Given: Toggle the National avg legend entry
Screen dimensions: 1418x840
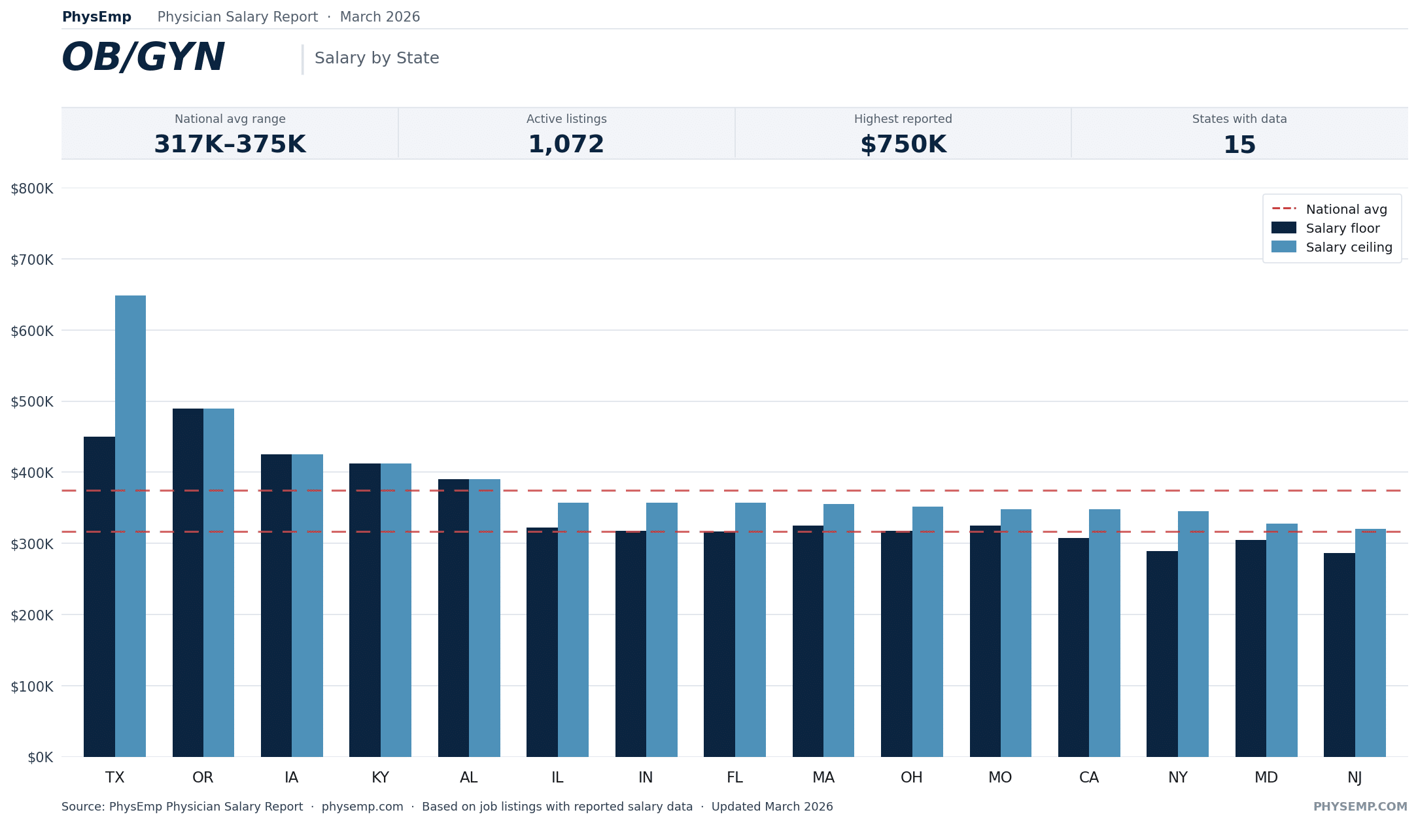Looking at the screenshot, I should coord(1346,209).
